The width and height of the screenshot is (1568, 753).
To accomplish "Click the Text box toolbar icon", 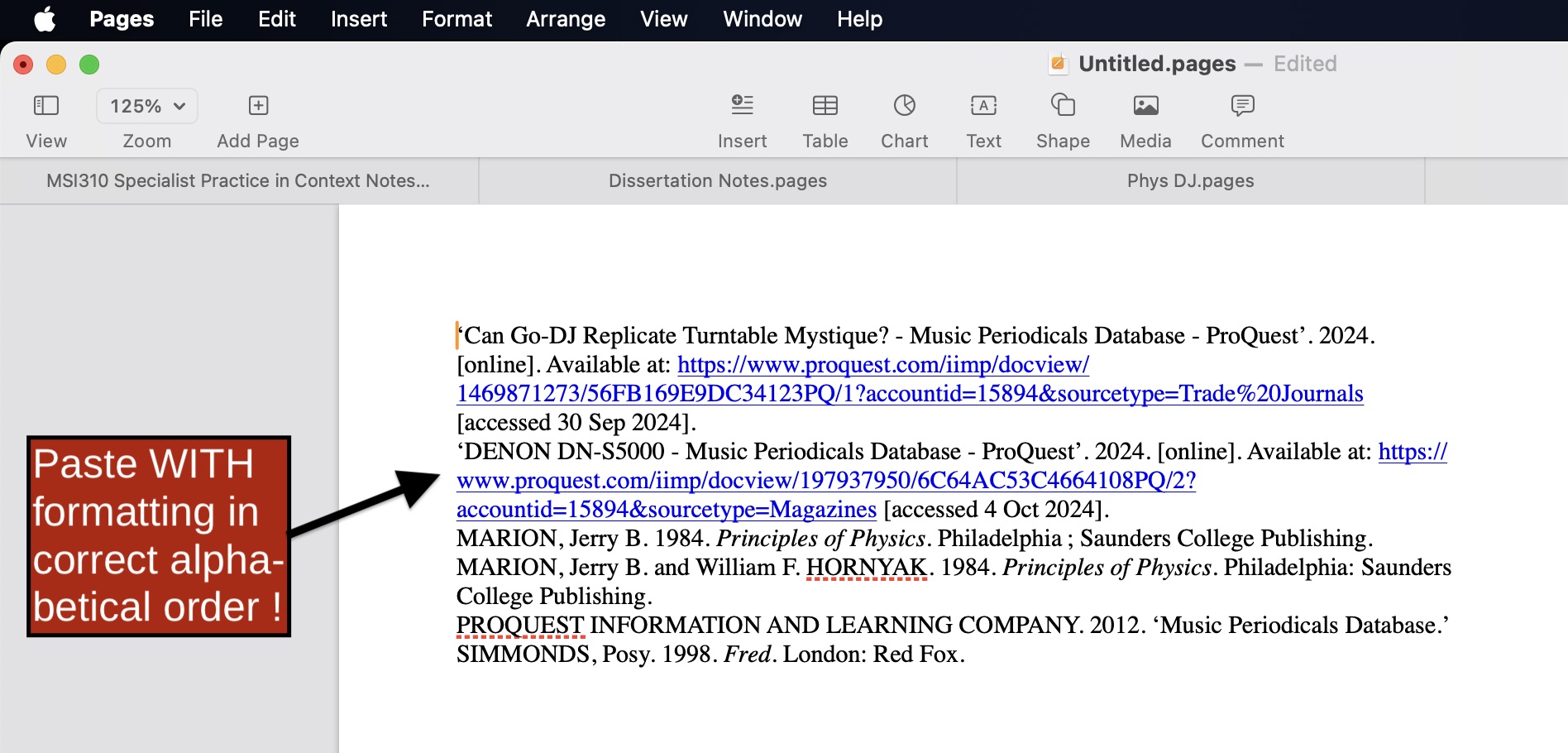I will pyautogui.click(x=983, y=106).
